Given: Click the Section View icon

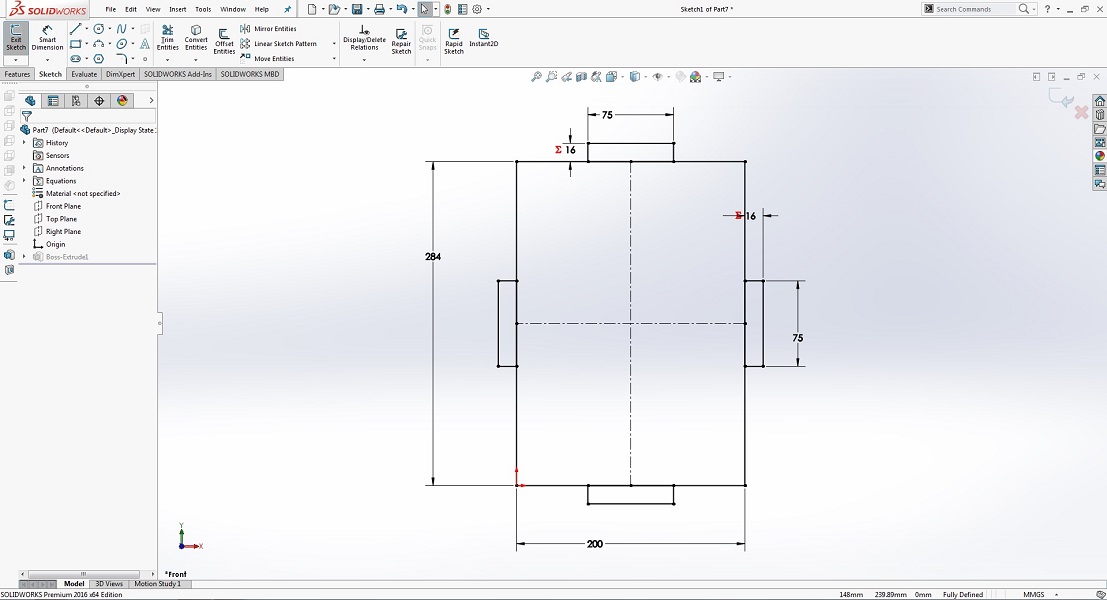Looking at the screenshot, I should click(582, 76).
